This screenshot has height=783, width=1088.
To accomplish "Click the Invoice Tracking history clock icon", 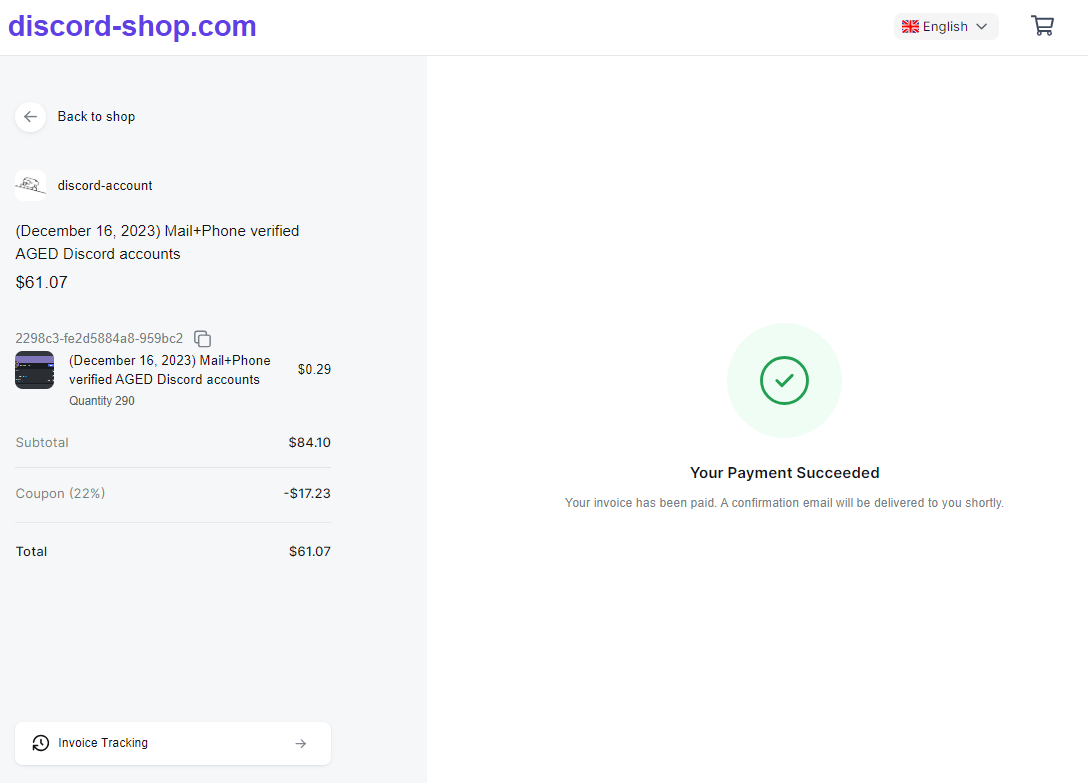I will (41, 743).
